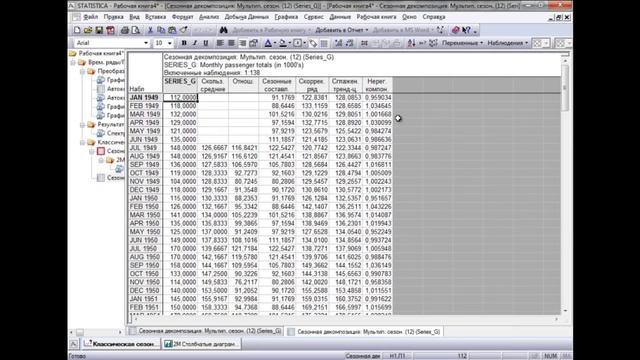Click decrease decimals icon
Viewport: 640px width, 360px height.
tap(350, 43)
